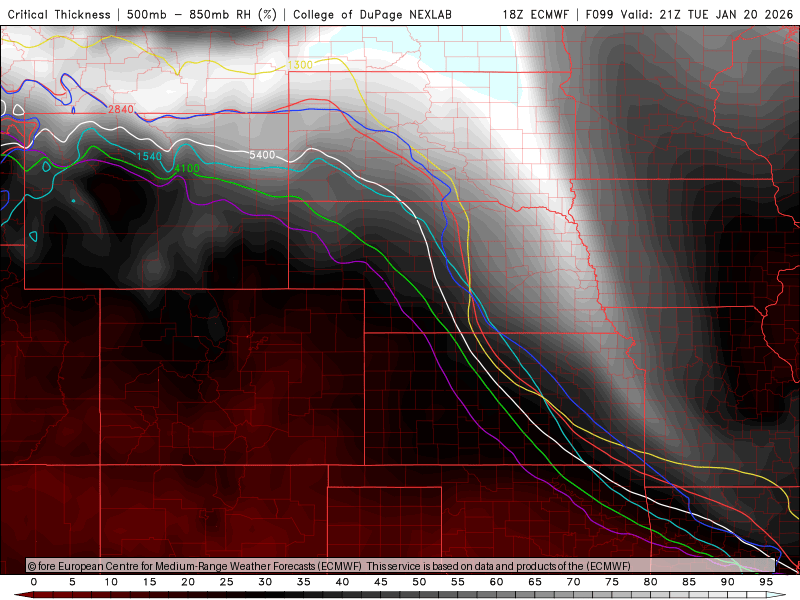
Task: Click the '55' value on the color scale
Action: point(458,582)
